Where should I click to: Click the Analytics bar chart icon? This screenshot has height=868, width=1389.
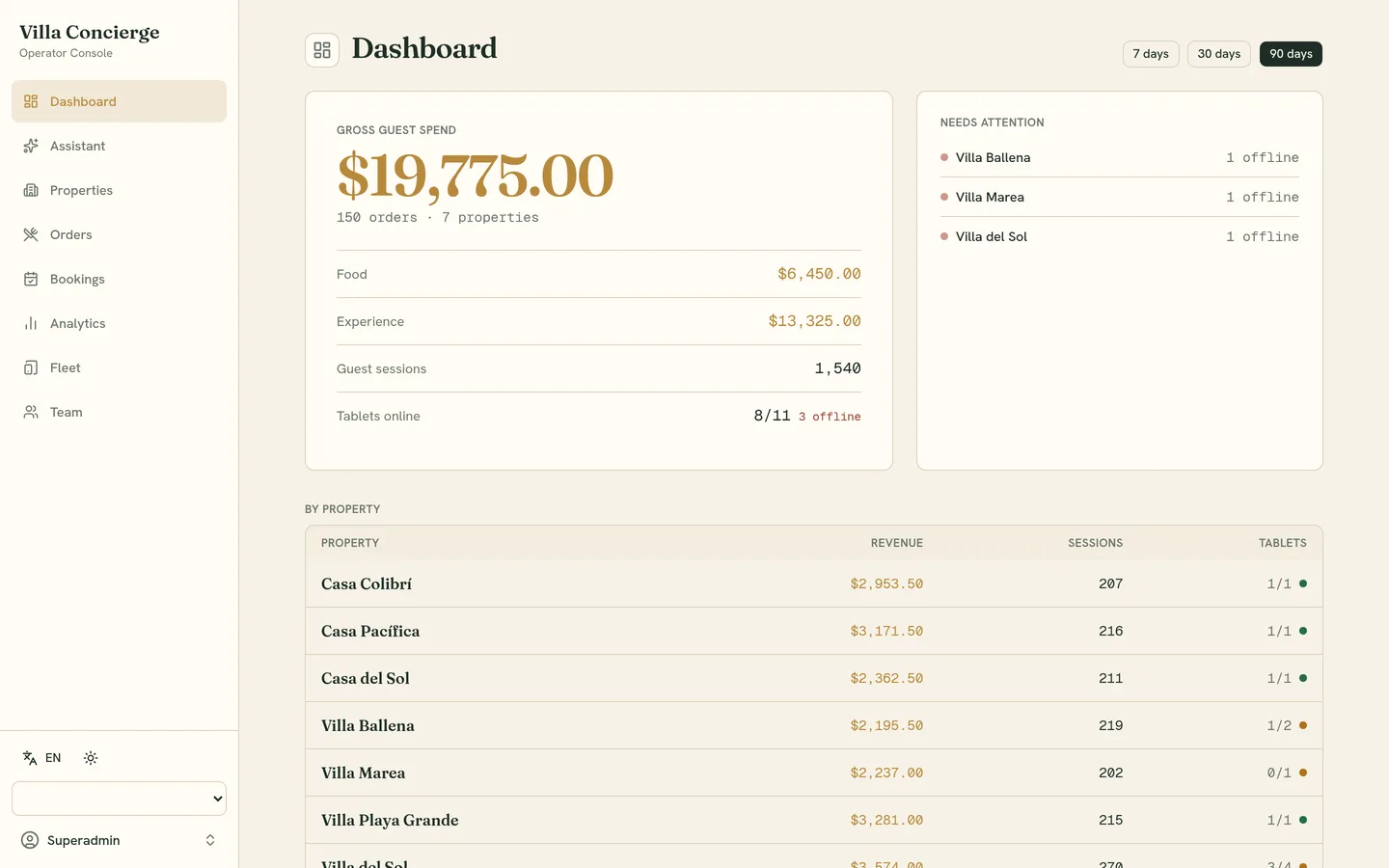[x=31, y=323]
